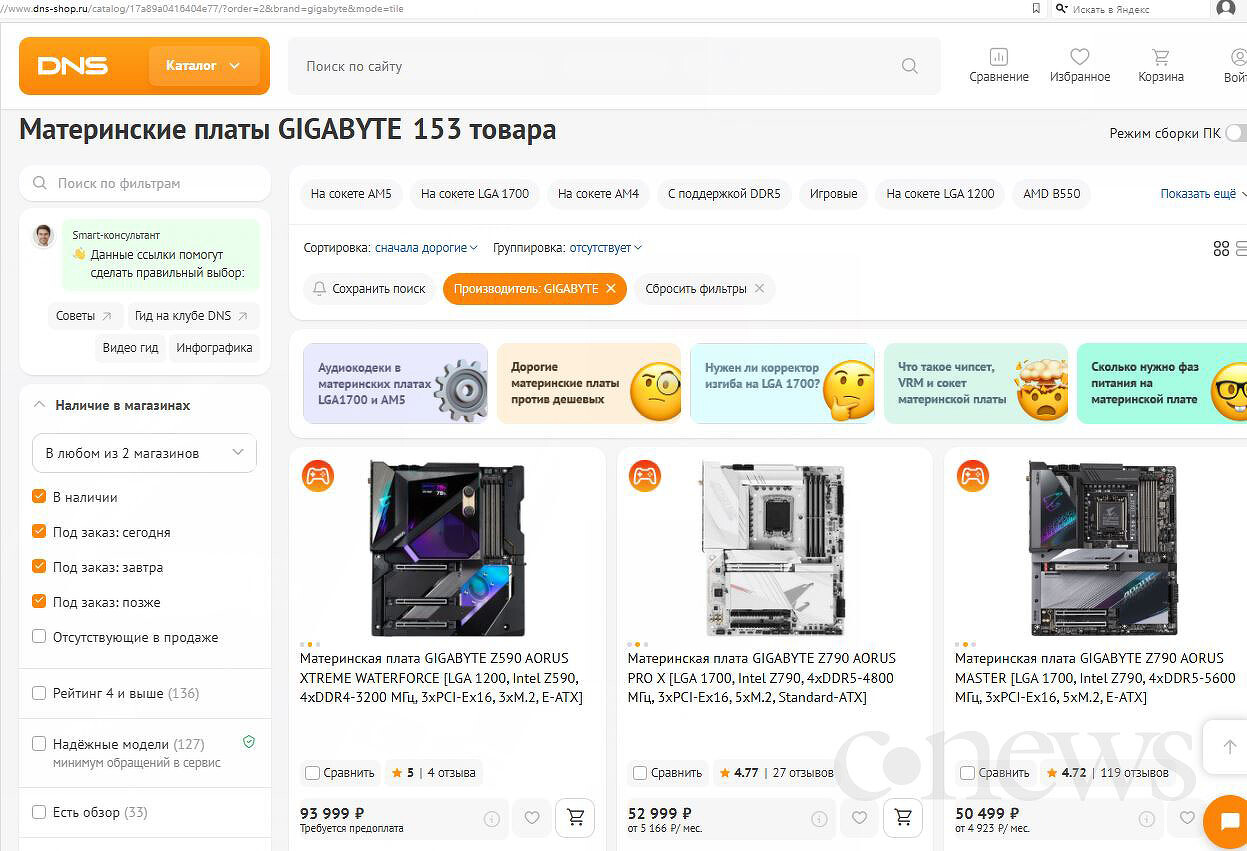Add Z590 AORUS XTREME WATERFORCE to favorites
Image resolution: width=1247 pixels, height=851 pixels.
[532, 818]
